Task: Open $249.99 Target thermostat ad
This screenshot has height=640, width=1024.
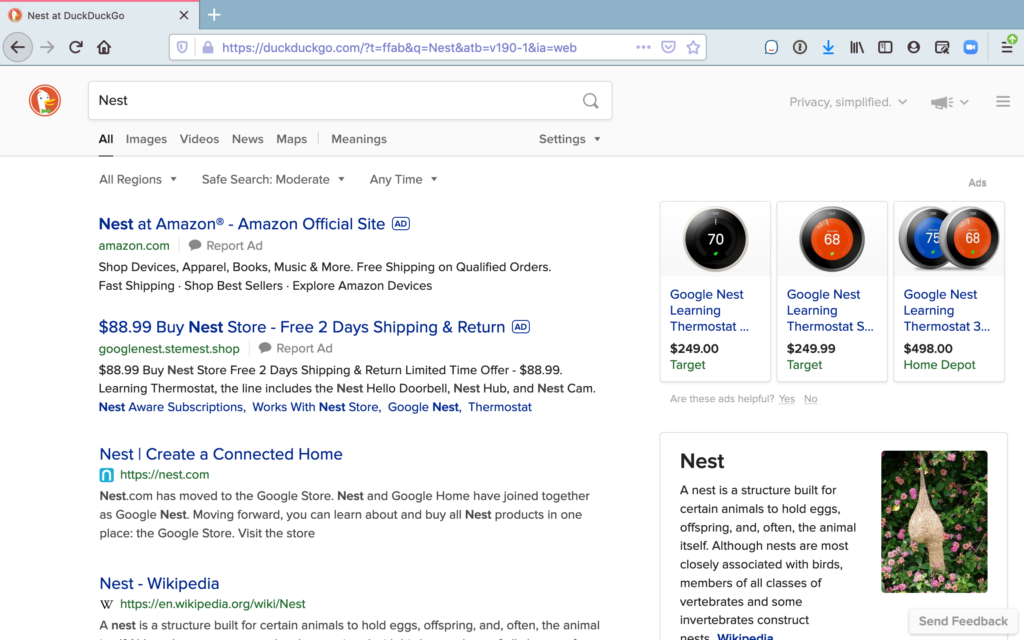Action: [832, 291]
